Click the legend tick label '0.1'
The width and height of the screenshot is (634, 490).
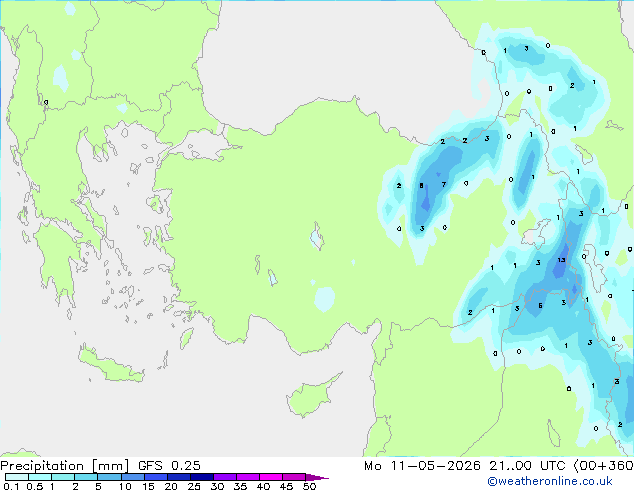(11, 486)
